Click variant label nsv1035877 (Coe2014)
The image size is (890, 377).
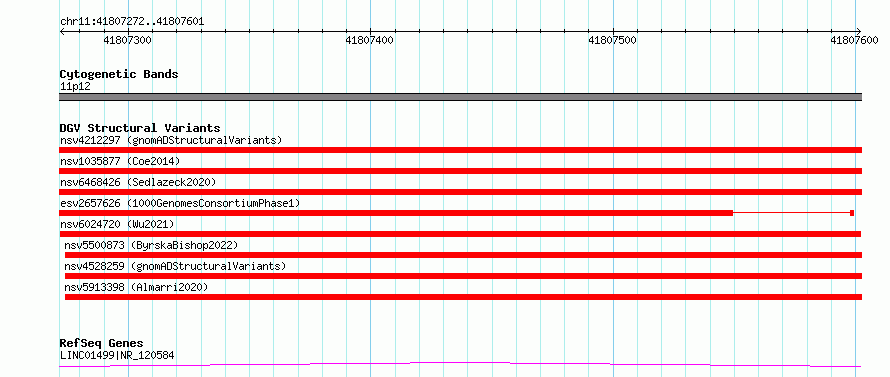(120, 161)
